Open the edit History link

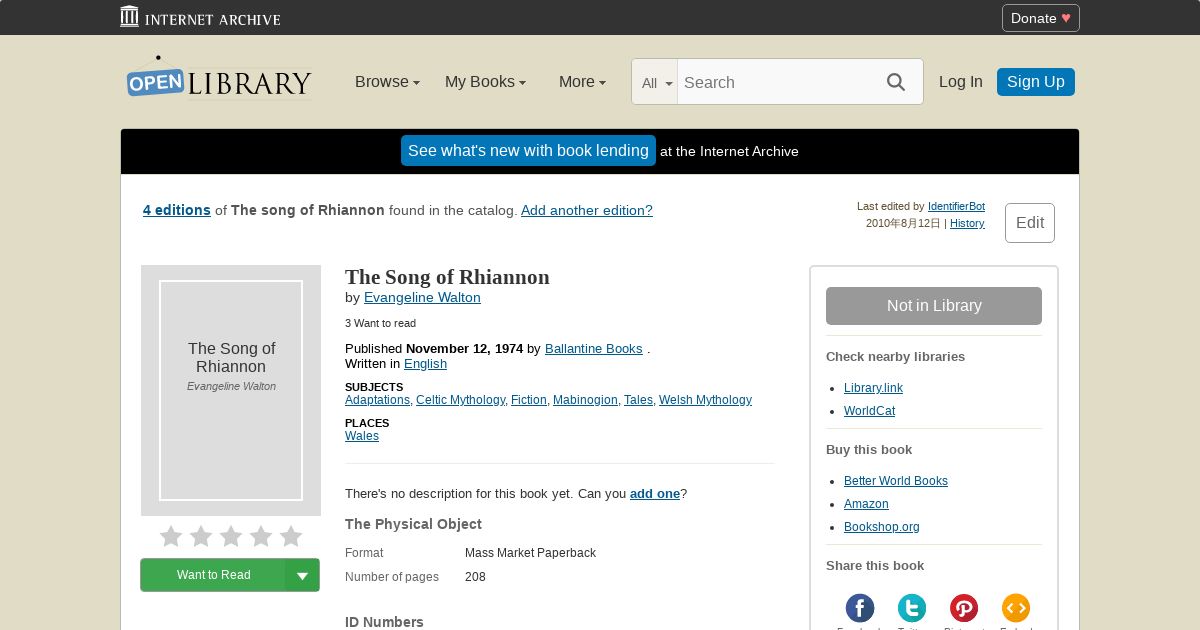[967, 223]
